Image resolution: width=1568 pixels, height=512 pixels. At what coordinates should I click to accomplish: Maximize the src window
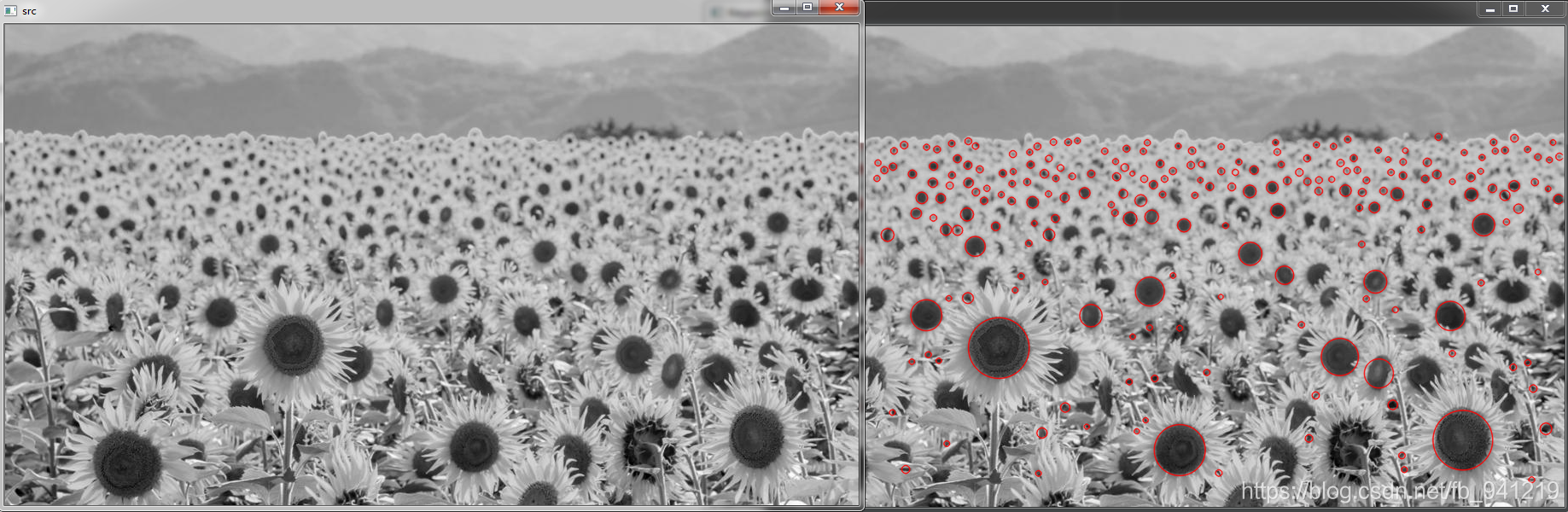click(x=807, y=8)
